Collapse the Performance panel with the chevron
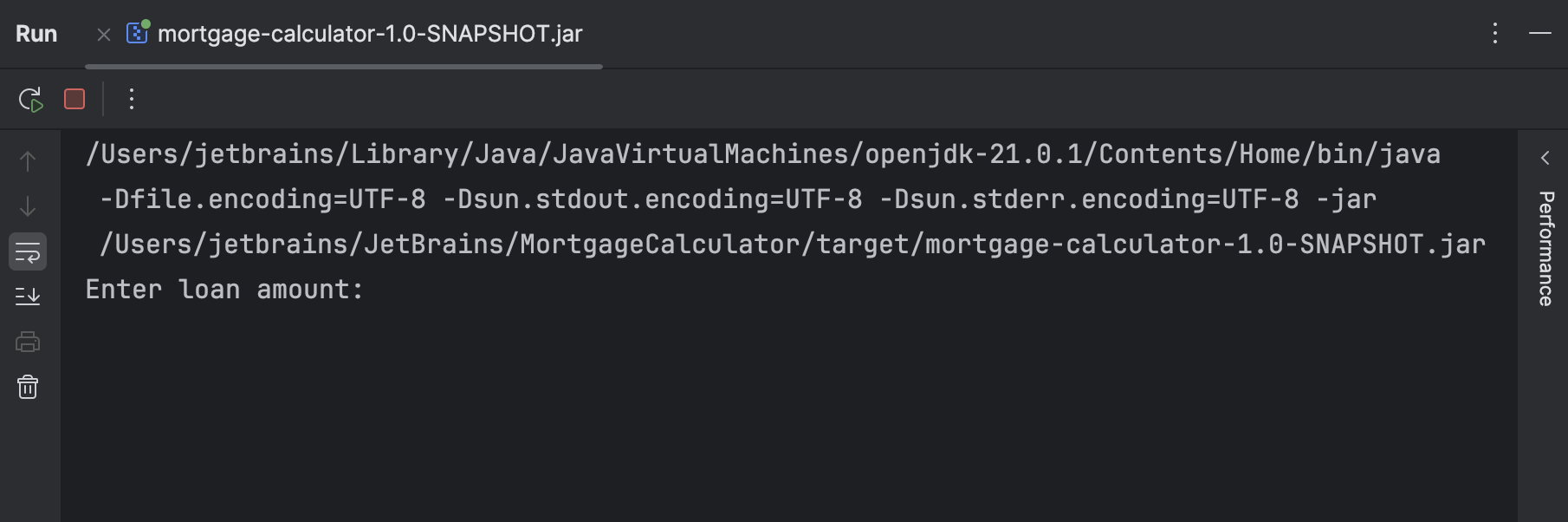This screenshot has height=522, width=1568. (1545, 157)
